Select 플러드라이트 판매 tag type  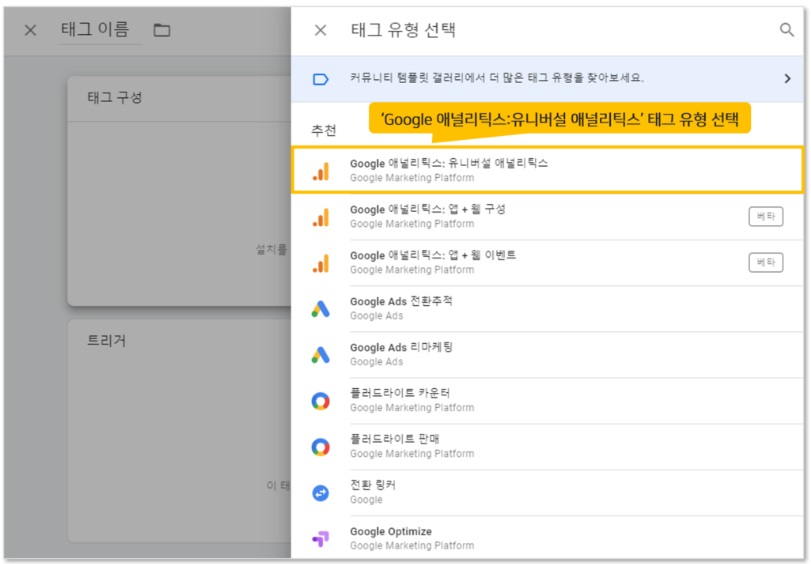pyautogui.click(x=547, y=447)
